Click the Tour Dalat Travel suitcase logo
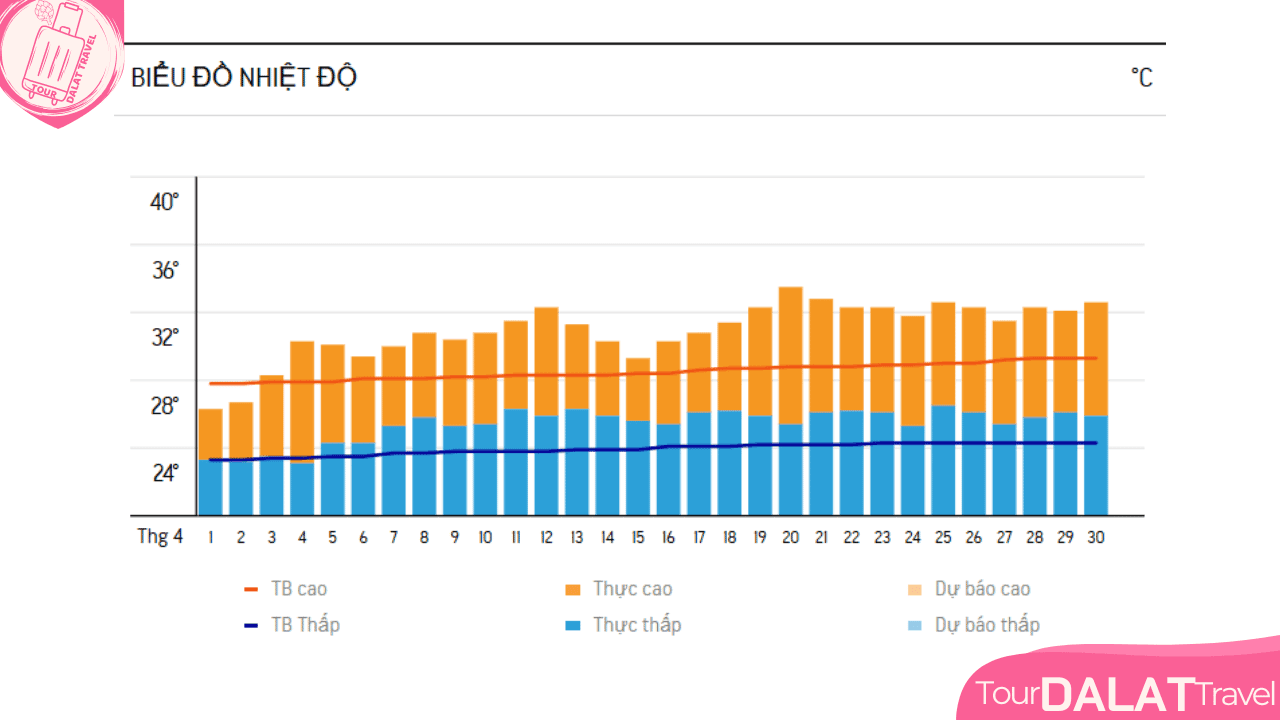Screen dimensions: 1280x720 coord(58,60)
